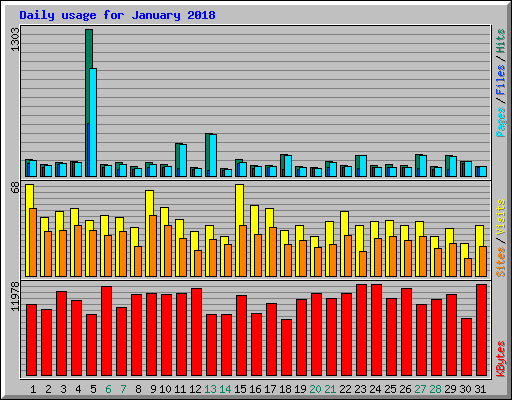512x400 pixels.
Task: Select the cyan Pages bar for day 5
Action: [93, 122]
